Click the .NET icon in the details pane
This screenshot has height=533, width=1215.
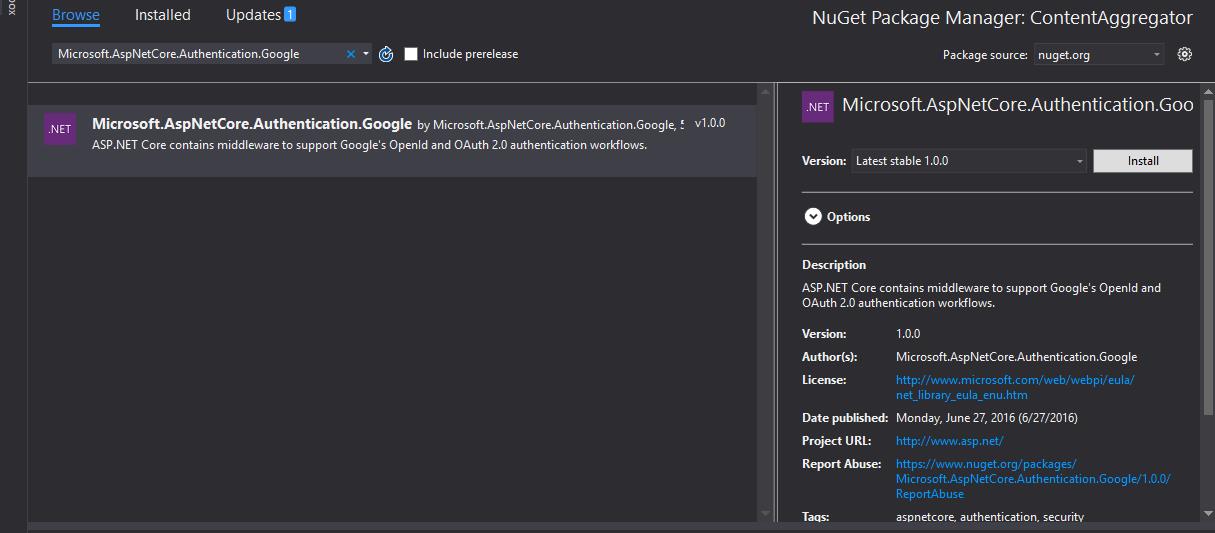pyautogui.click(x=818, y=106)
